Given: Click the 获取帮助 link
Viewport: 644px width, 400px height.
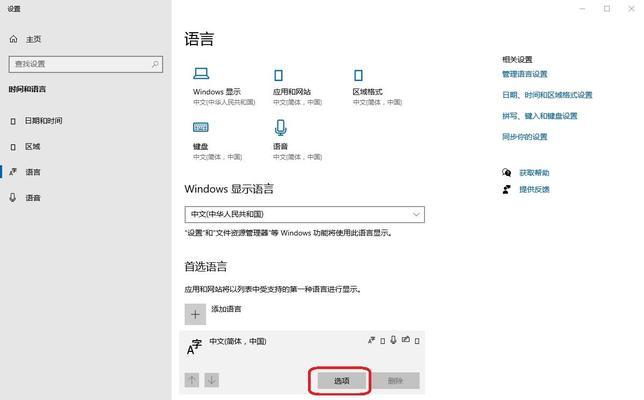Looking at the screenshot, I should [x=534, y=173].
